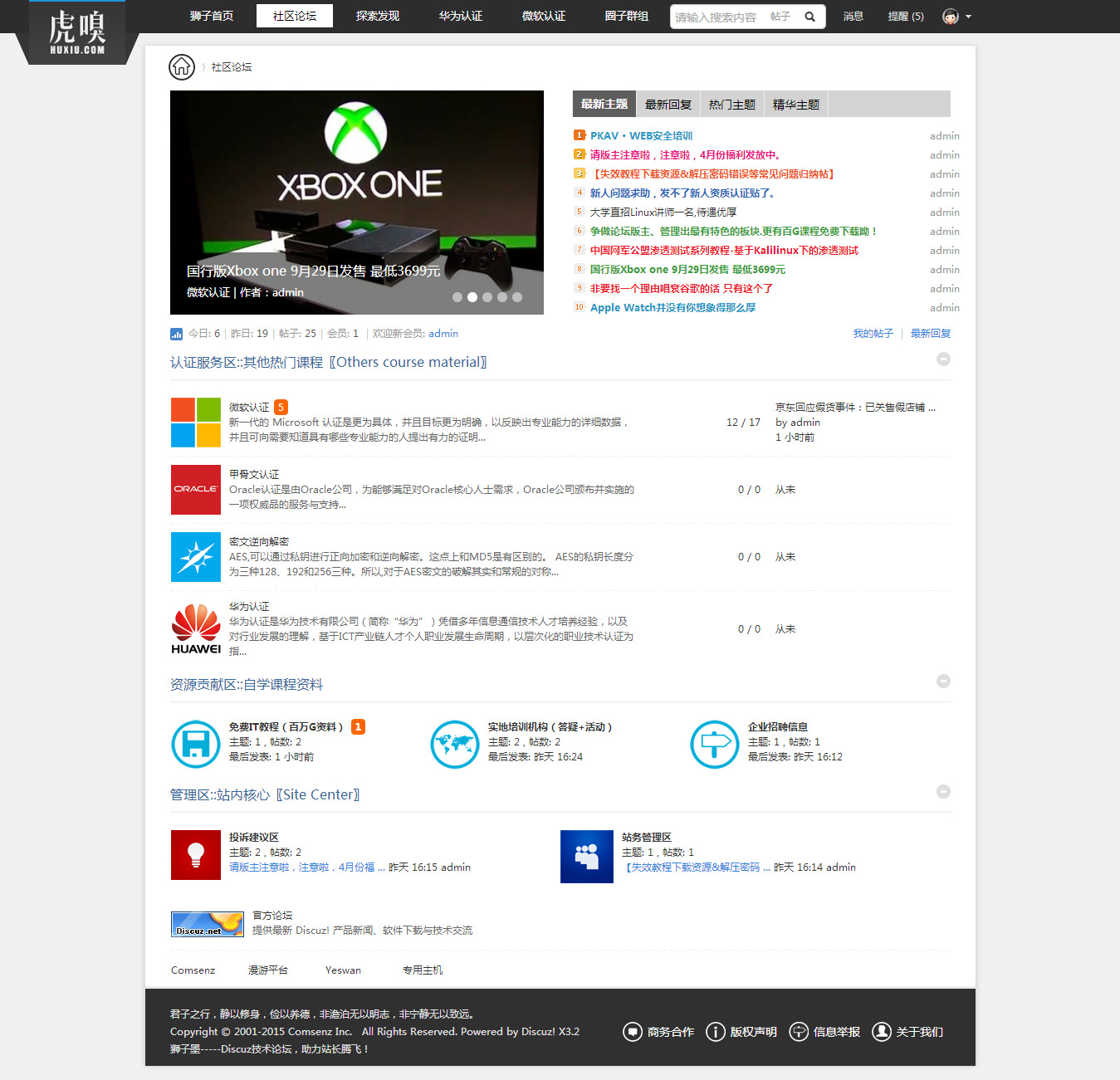The height and width of the screenshot is (1080, 1120).
Task: Click the About Us person icon
Action: (882, 1032)
